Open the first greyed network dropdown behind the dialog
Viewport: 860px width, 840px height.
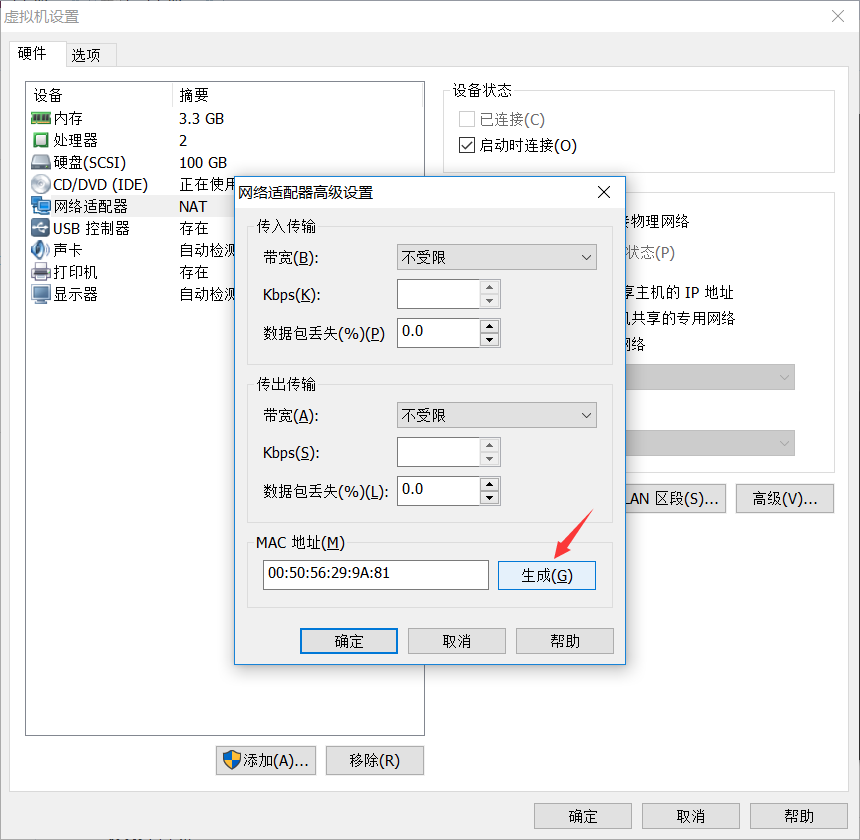[710, 377]
